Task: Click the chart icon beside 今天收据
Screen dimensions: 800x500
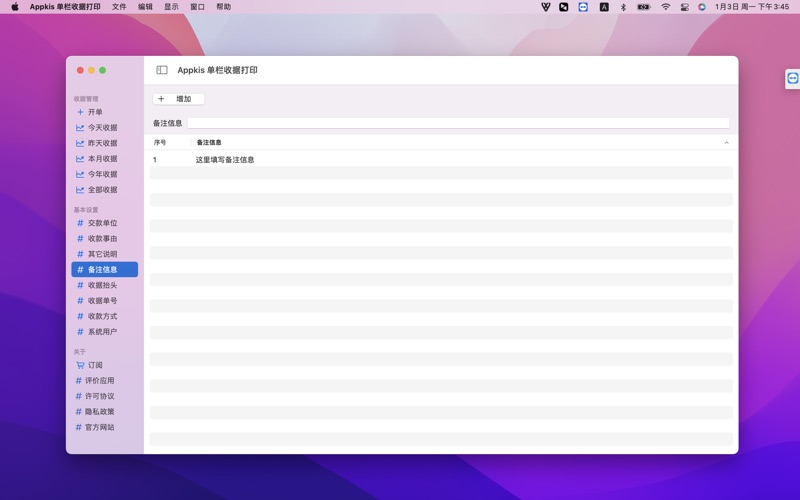Action: (x=80, y=128)
